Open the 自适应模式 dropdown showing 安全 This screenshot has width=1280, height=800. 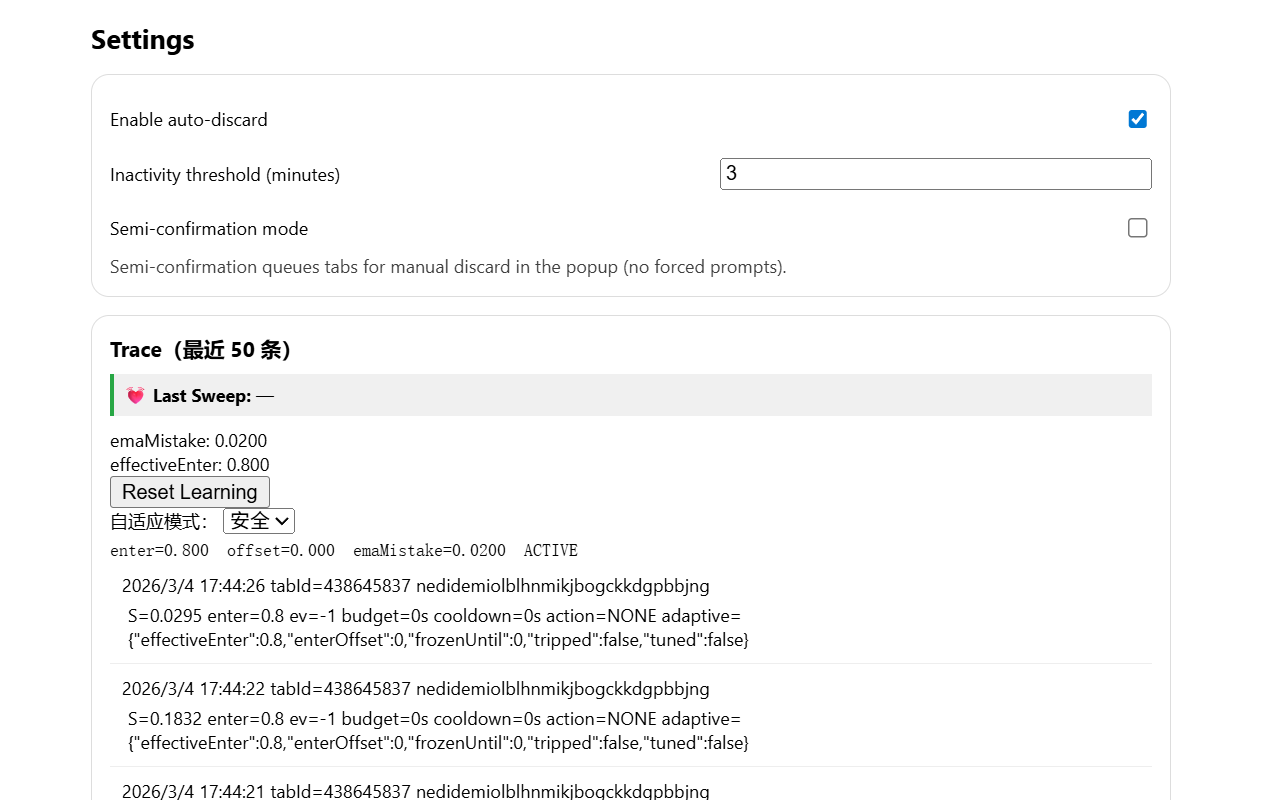click(259, 521)
